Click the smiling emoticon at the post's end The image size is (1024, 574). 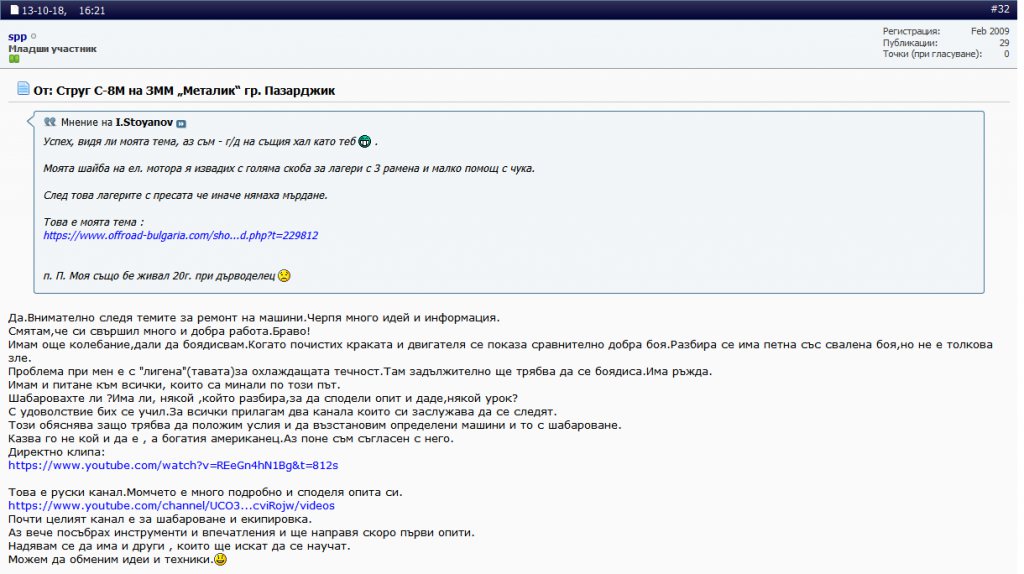click(221, 559)
